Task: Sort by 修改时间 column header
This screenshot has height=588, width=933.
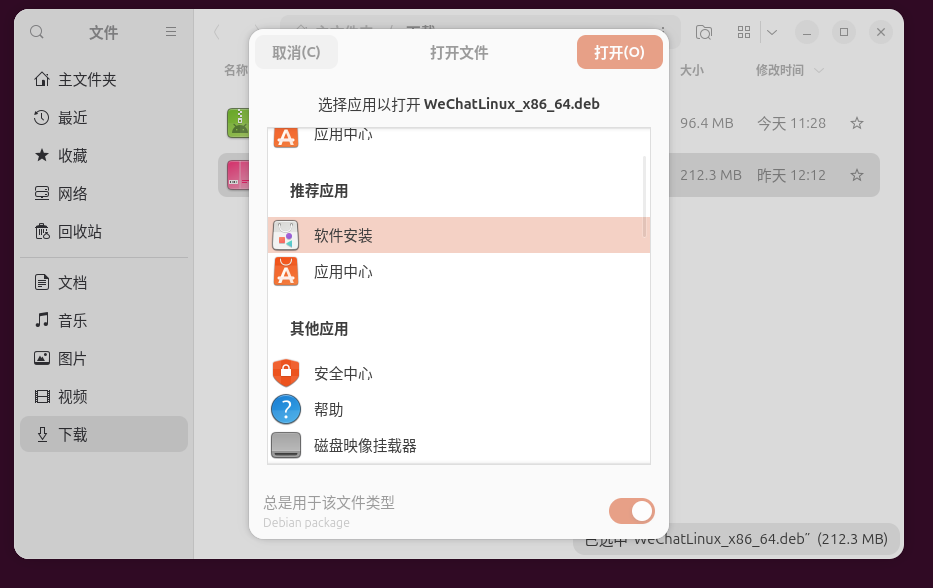Action: (x=780, y=70)
